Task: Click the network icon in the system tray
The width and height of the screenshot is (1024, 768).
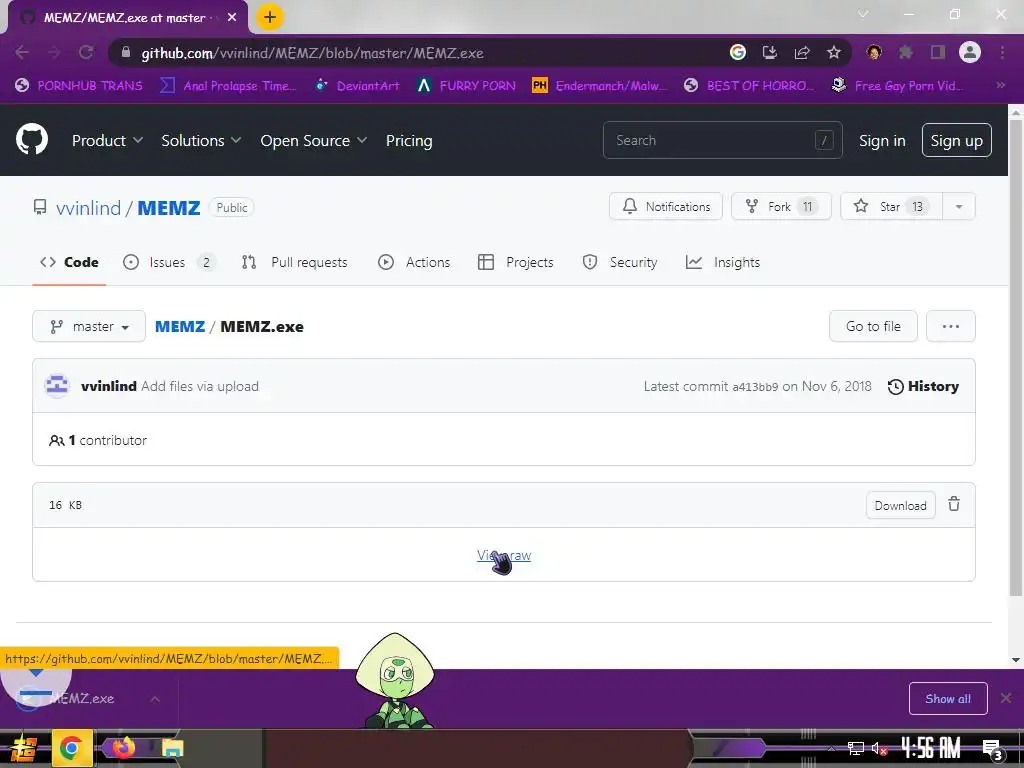Action: (856, 748)
